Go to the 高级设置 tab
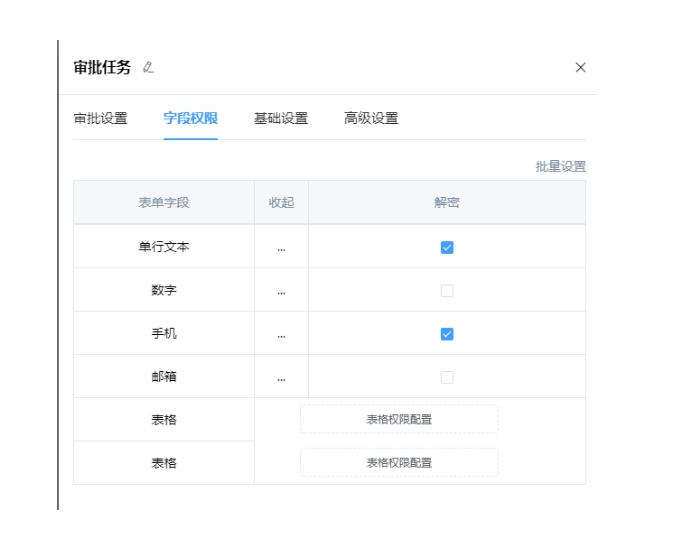Screen dimensions: 688x535 (x=371, y=118)
